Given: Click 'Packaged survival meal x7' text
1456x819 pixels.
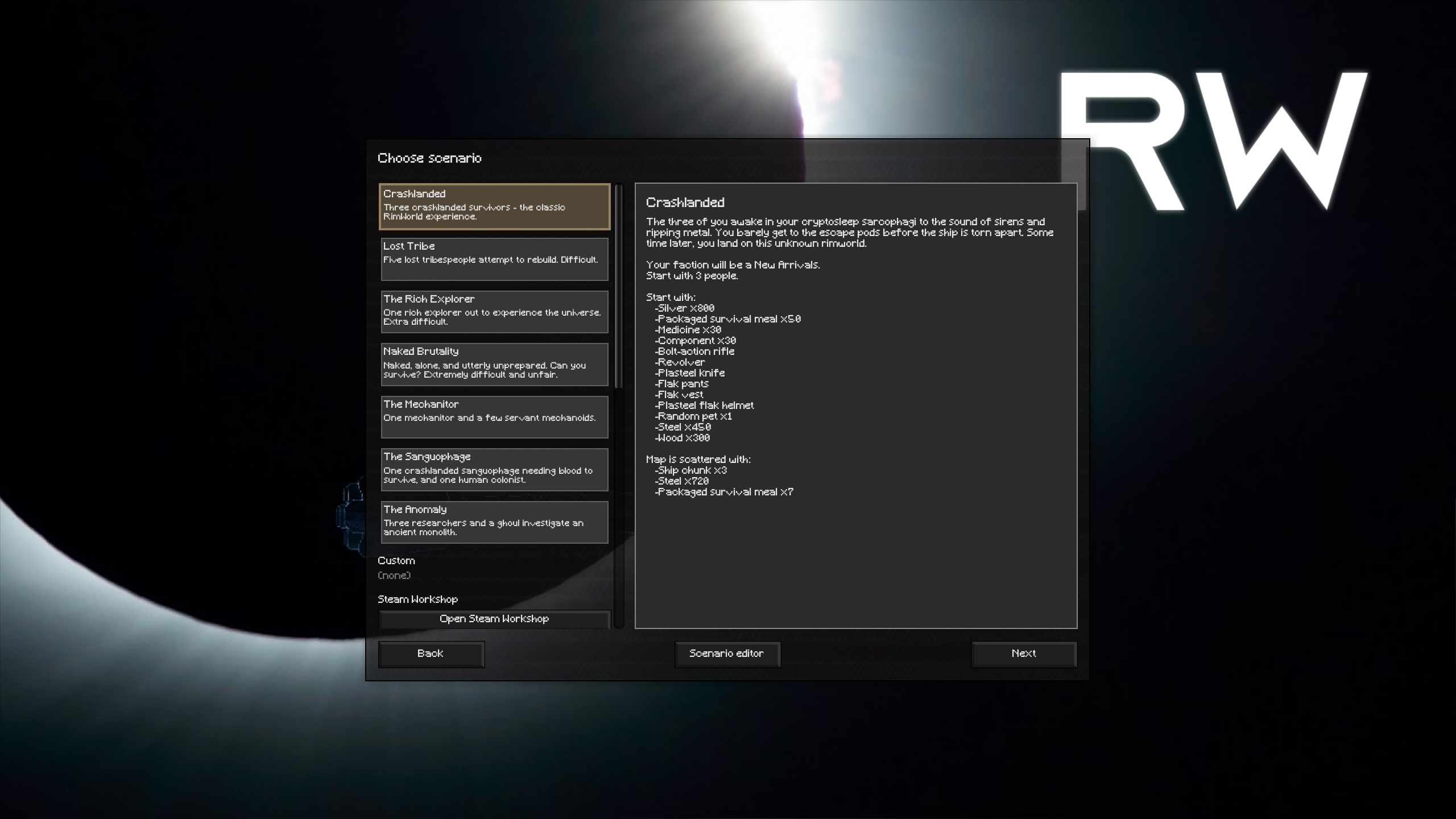Looking at the screenshot, I should [724, 492].
